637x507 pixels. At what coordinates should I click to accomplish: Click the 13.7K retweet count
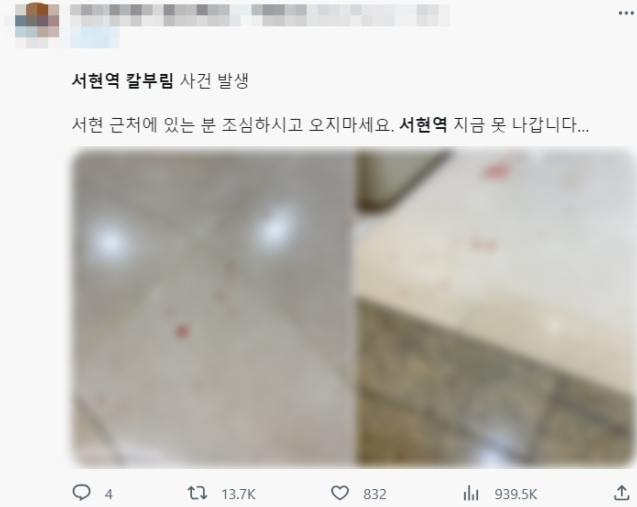point(238,494)
